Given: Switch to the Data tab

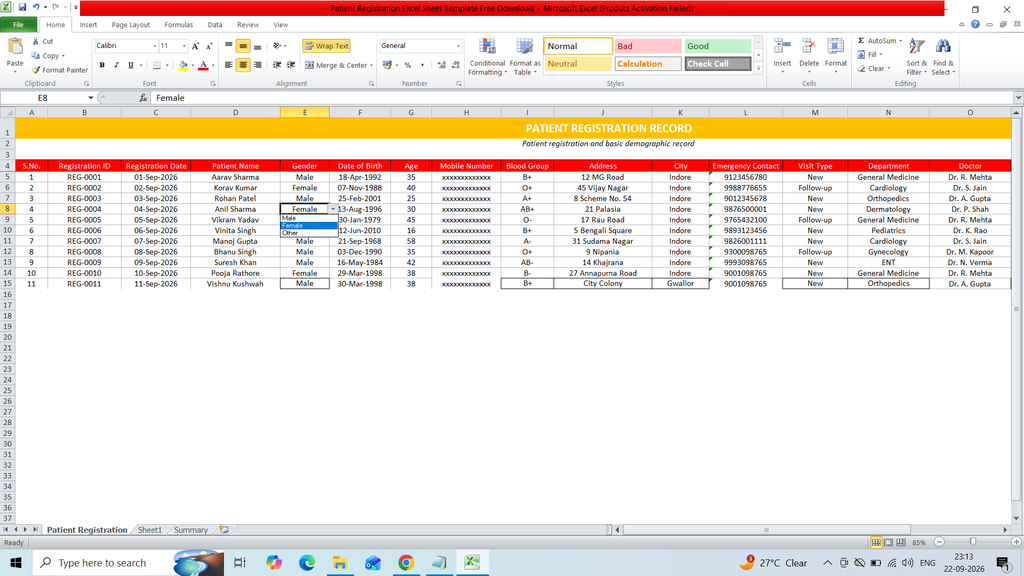Looking at the screenshot, I should tap(215, 25).
